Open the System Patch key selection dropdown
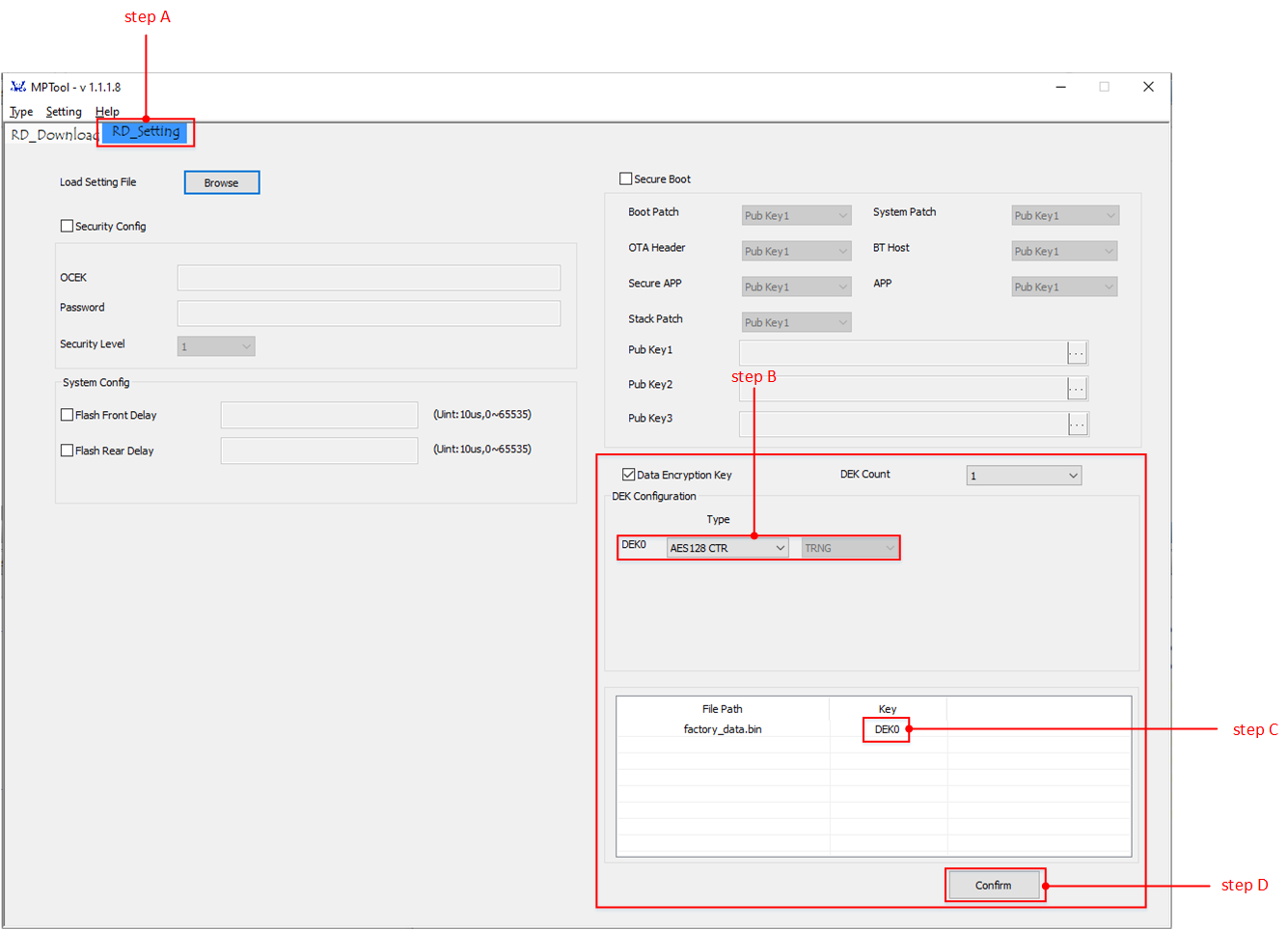Screen dimensions: 1288x930 click(1064, 214)
